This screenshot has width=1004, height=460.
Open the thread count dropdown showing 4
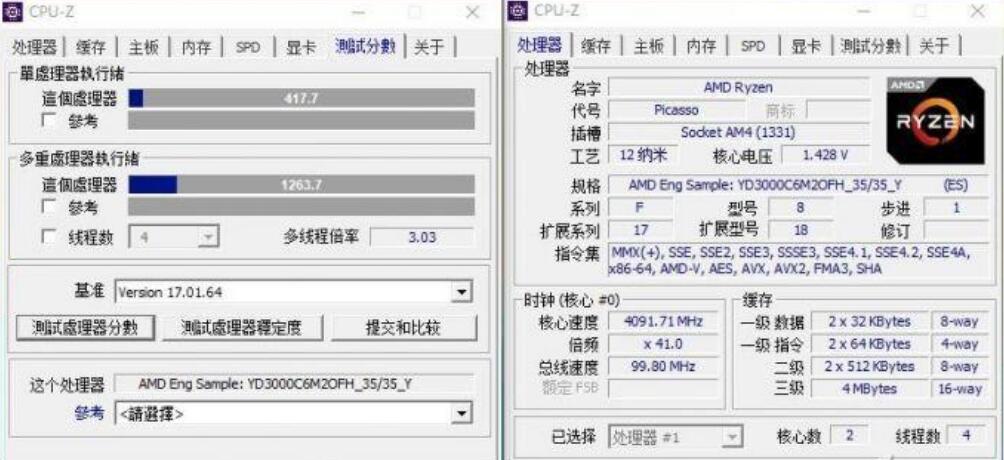174,237
